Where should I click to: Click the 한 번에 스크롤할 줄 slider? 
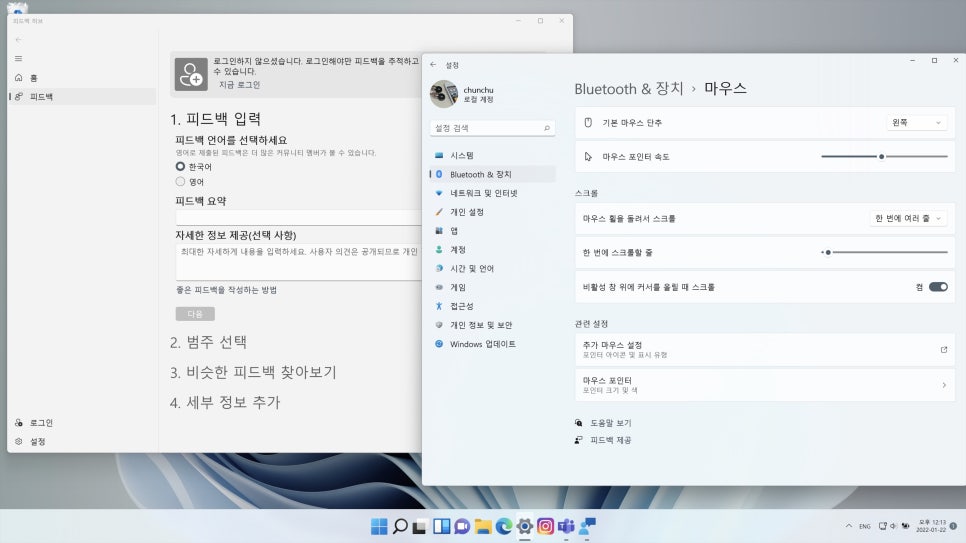point(884,252)
